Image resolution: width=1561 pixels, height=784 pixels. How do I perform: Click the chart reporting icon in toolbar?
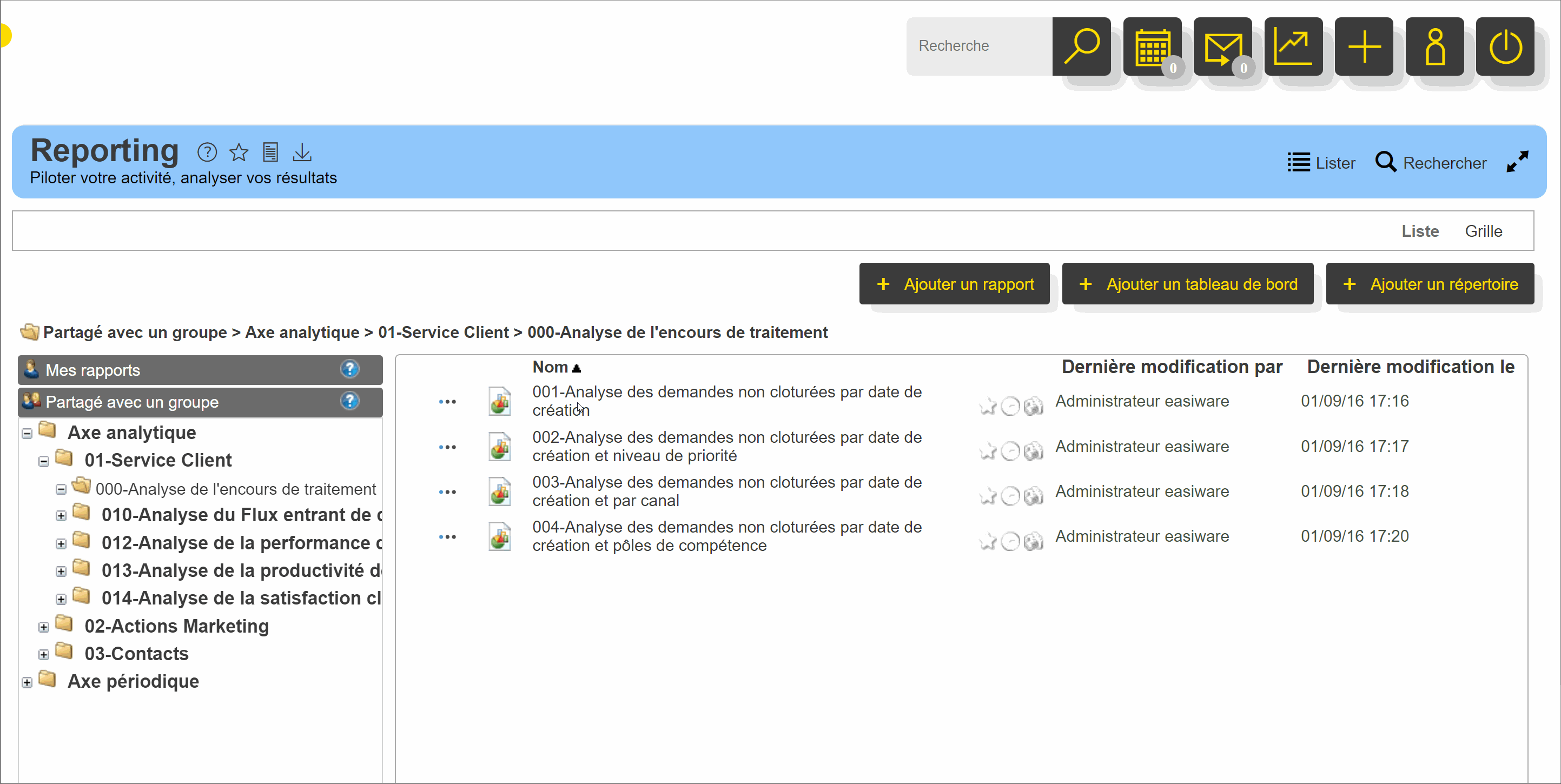click(1293, 46)
